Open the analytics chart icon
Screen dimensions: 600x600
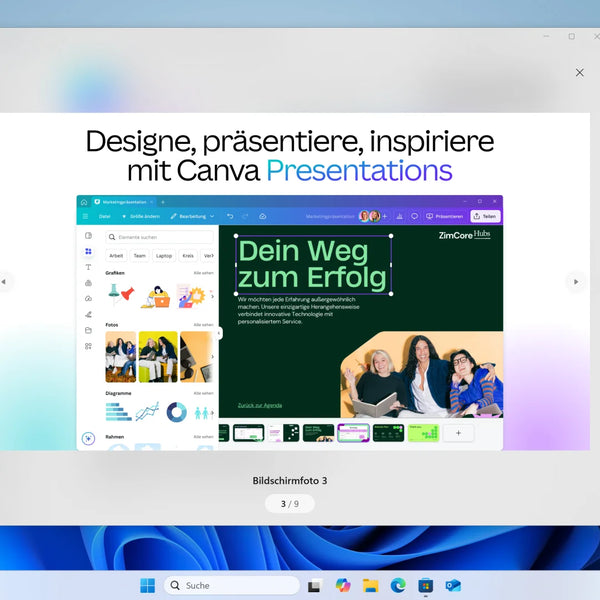(x=399, y=217)
